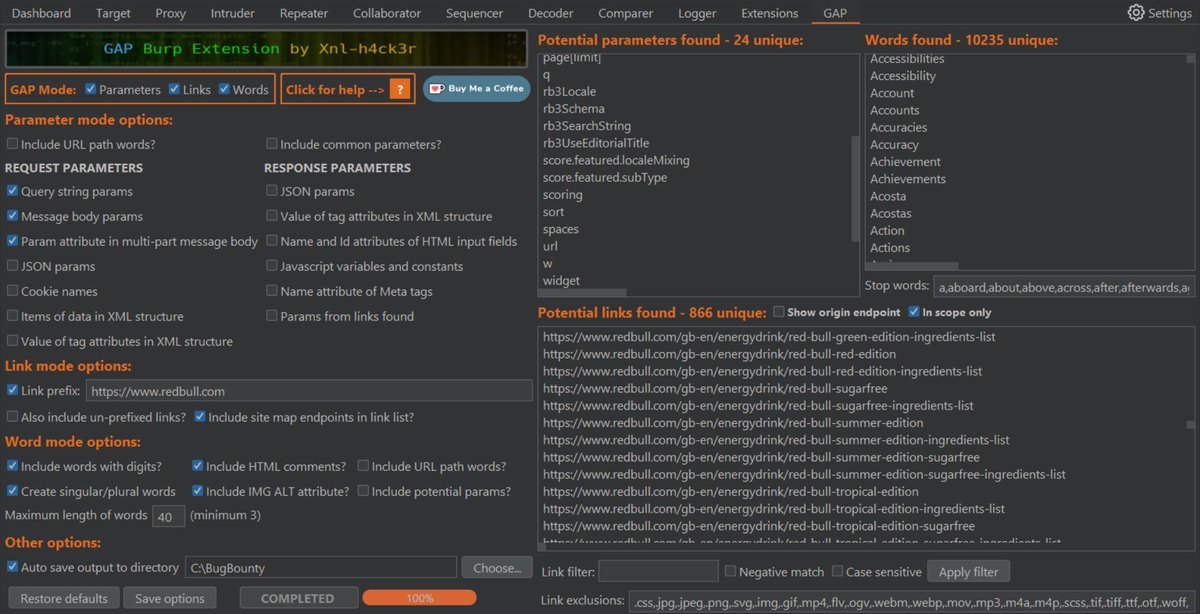The image size is (1200, 614).
Task: Open the Extensions tab
Action: (770, 13)
